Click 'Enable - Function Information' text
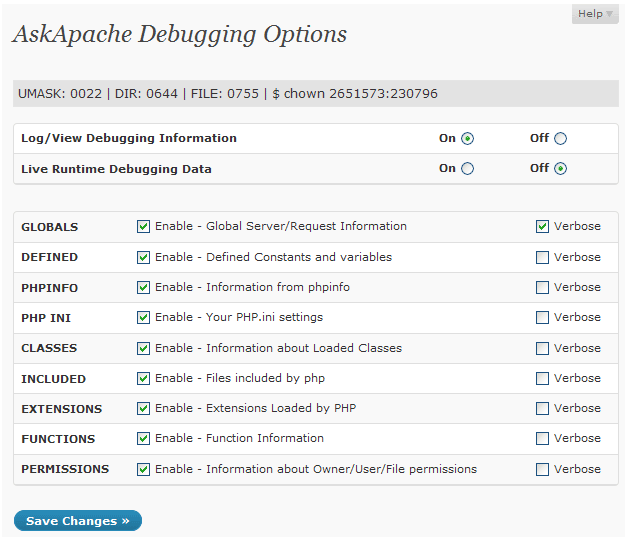This screenshot has width=625, height=537. point(239,438)
